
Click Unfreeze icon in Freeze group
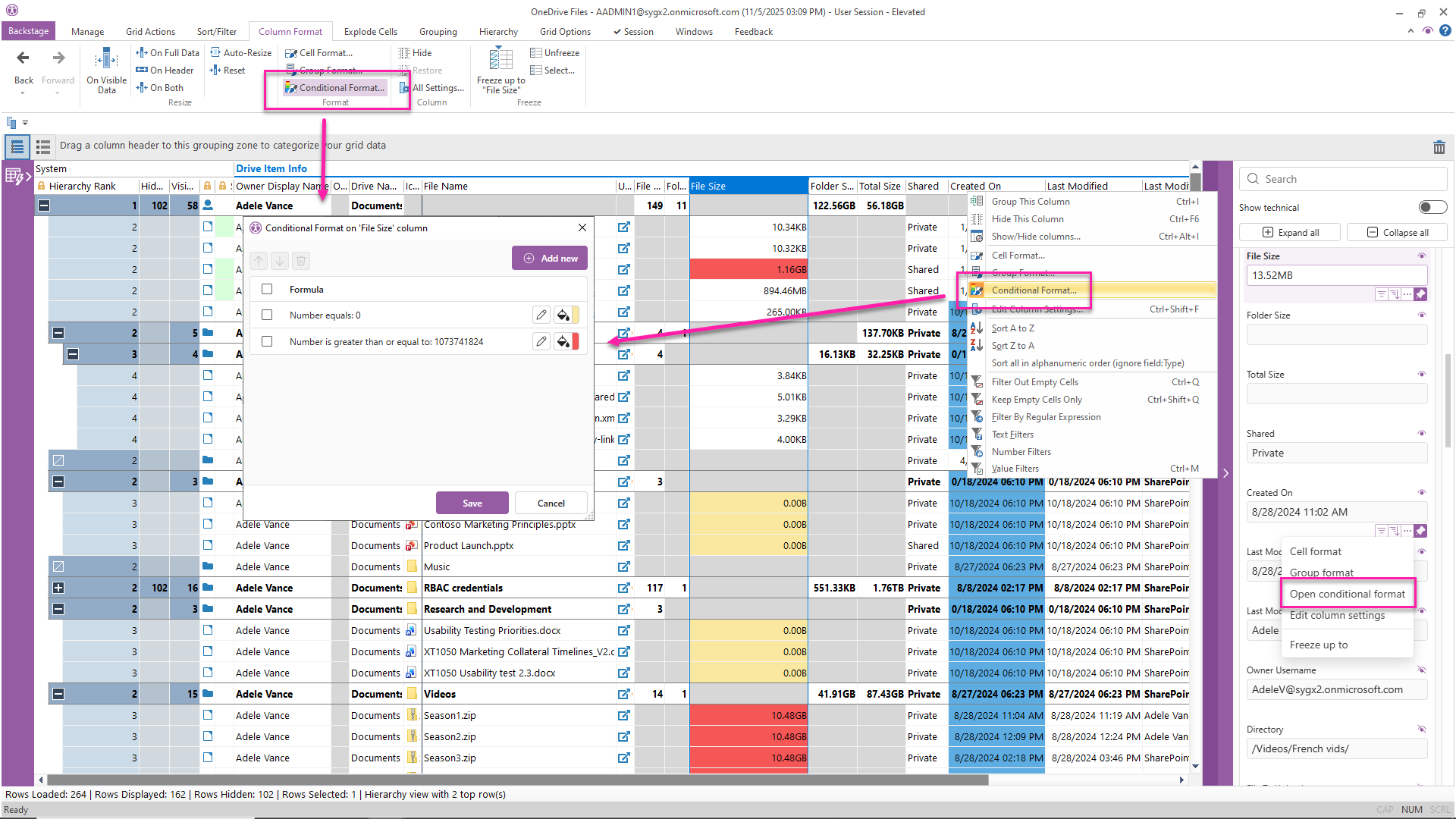pyautogui.click(x=535, y=53)
